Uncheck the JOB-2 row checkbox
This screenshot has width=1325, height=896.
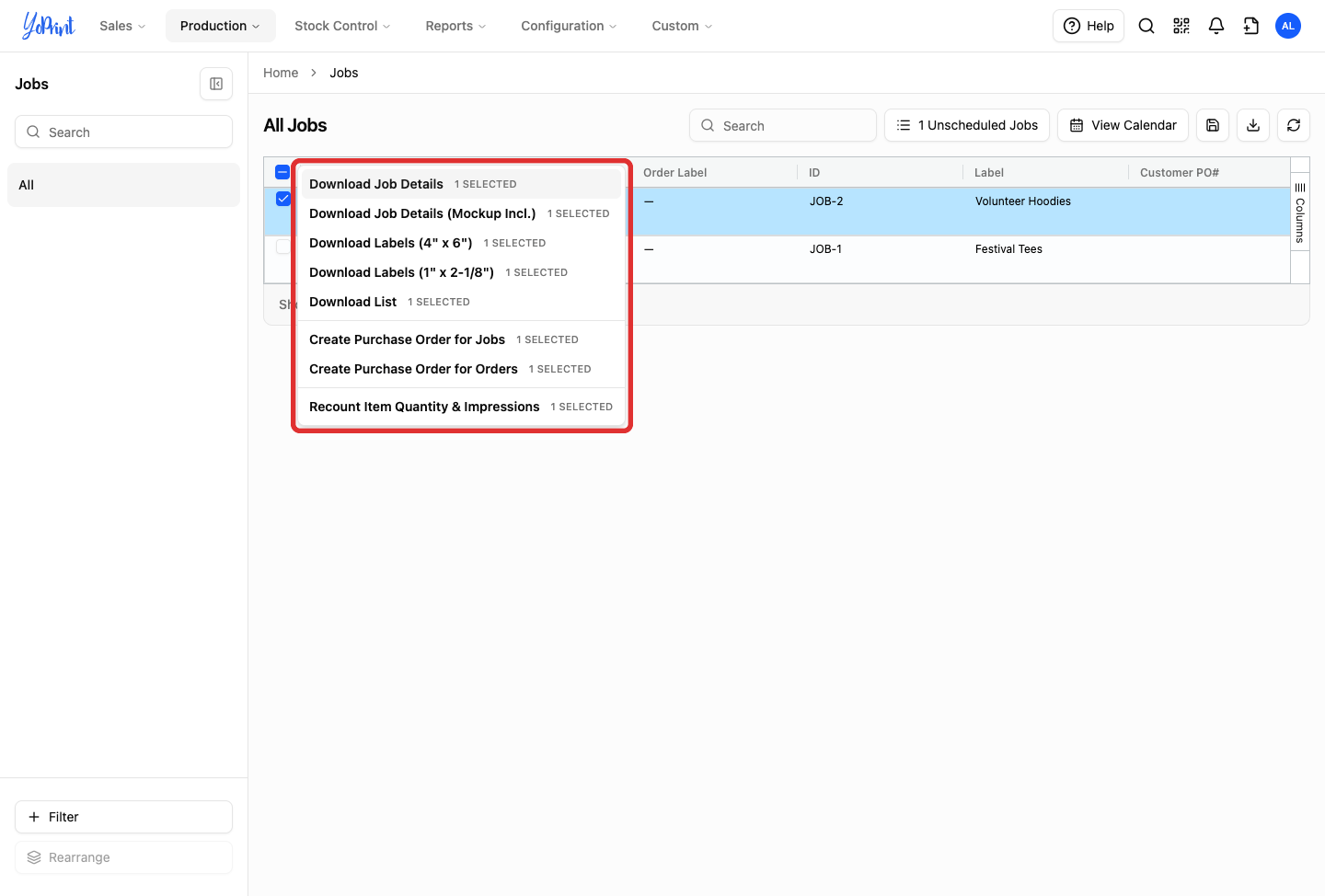tap(282, 199)
